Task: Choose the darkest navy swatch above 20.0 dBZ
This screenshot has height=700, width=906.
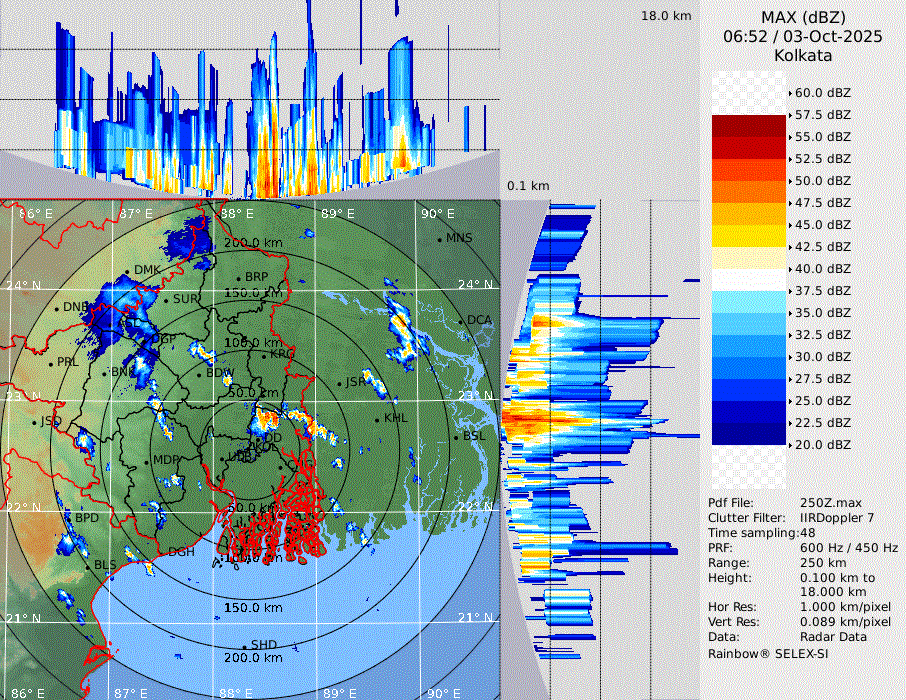Action: click(x=749, y=434)
